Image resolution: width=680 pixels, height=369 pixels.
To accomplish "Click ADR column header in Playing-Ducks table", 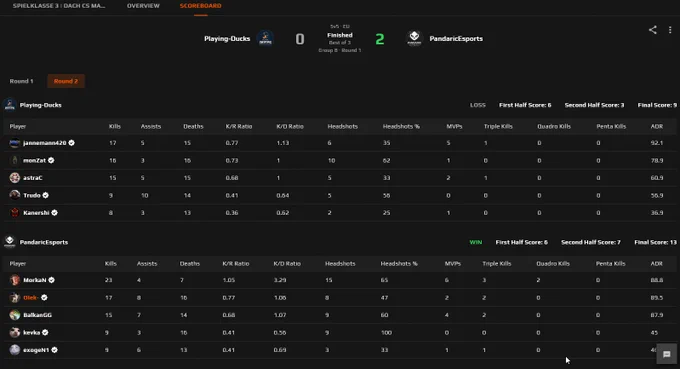I will pos(657,126).
